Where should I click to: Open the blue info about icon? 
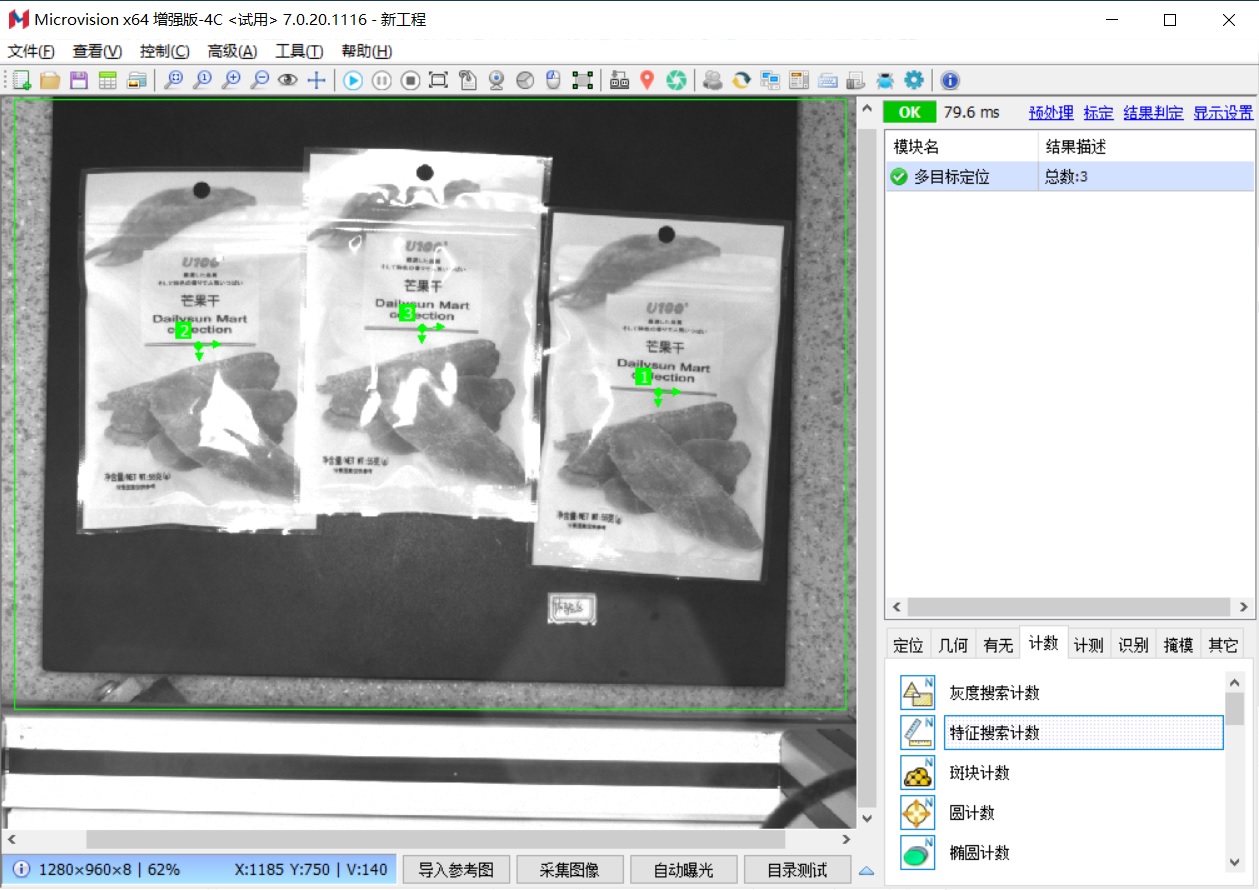tap(950, 81)
